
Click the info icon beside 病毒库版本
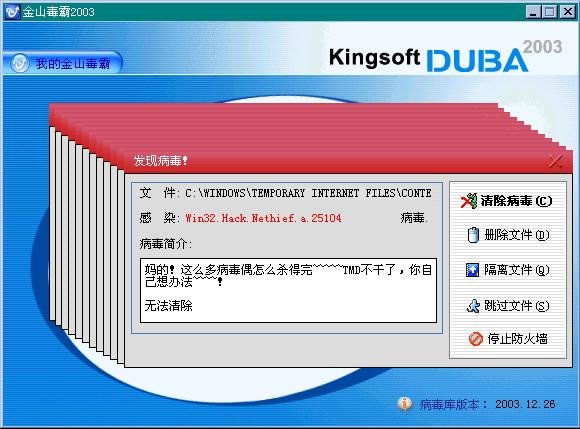click(x=405, y=404)
